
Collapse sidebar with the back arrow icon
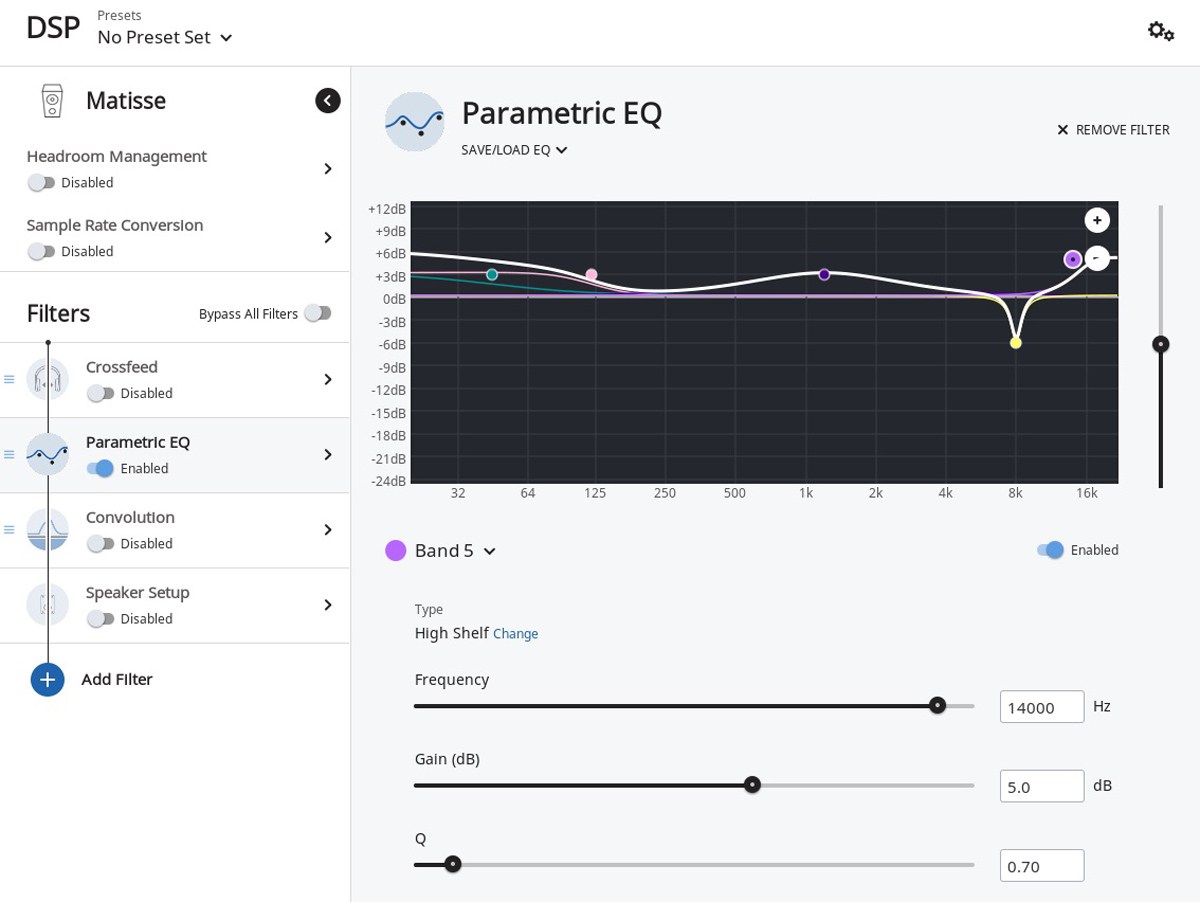327,100
